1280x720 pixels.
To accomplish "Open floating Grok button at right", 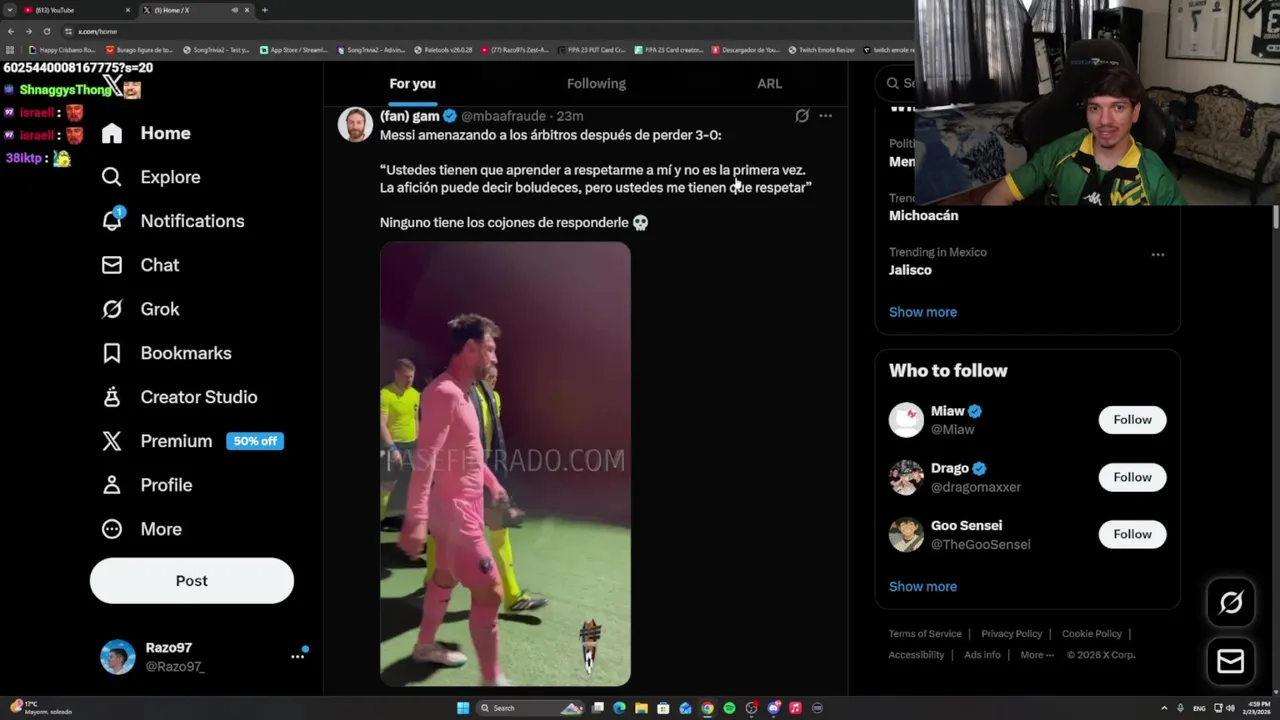I will tap(1231, 602).
